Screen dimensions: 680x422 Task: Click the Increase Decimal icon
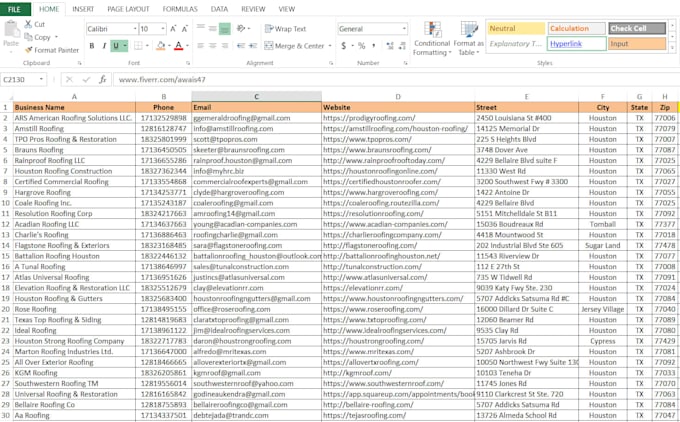pyautogui.click(x=389, y=46)
